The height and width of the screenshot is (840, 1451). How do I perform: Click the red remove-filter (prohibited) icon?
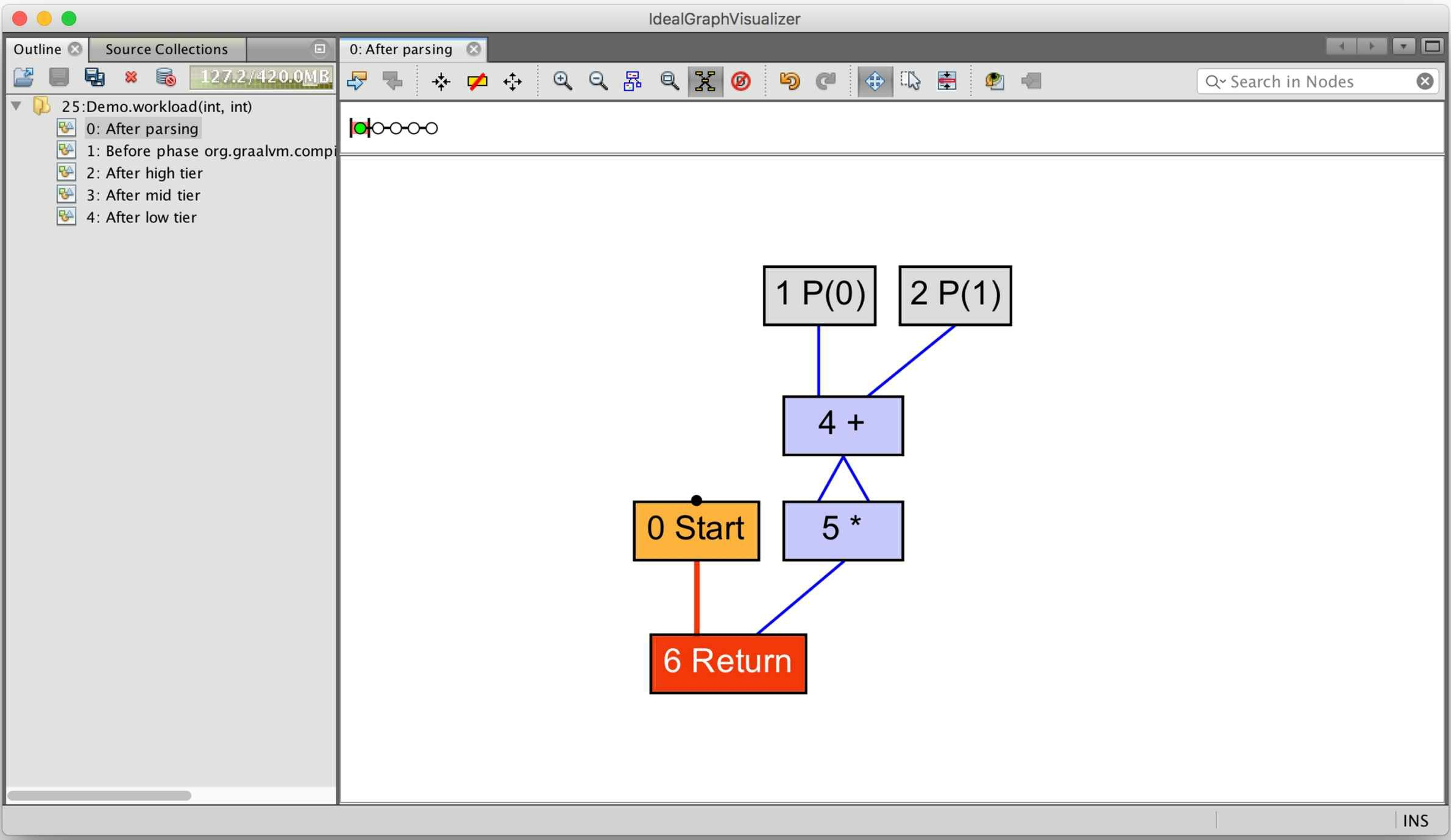[x=741, y=81]
